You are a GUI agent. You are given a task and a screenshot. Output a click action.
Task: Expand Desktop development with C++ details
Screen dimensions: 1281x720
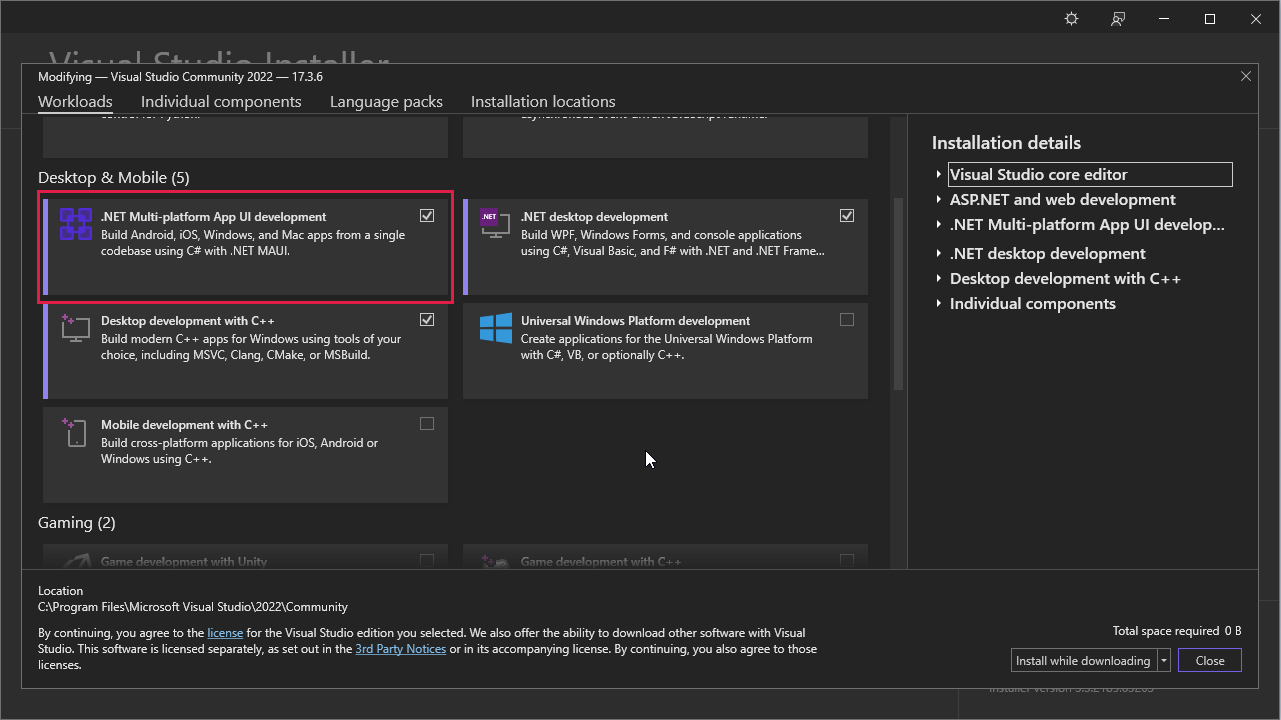click(x=939, y=278)
